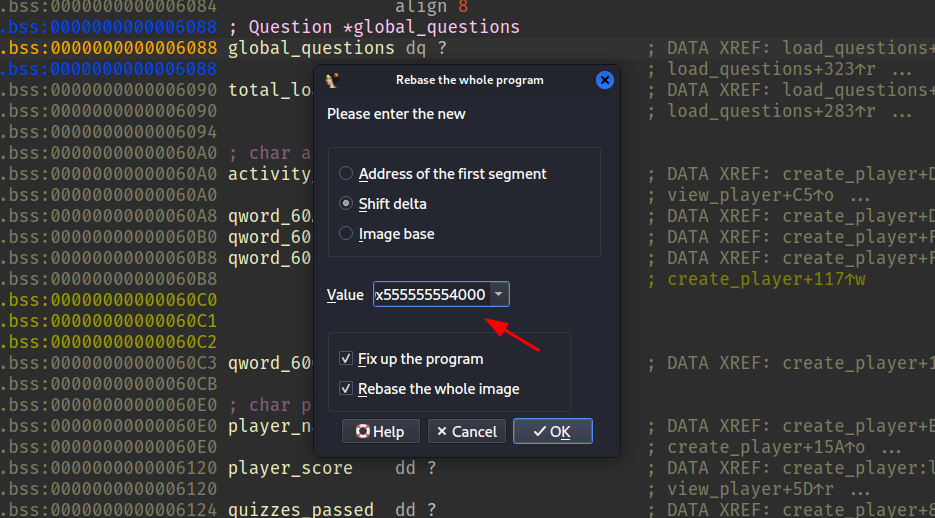Screen dimensions: 935x518
Task: Select the player_score label in disassembly
Action: tap(290, 468)
